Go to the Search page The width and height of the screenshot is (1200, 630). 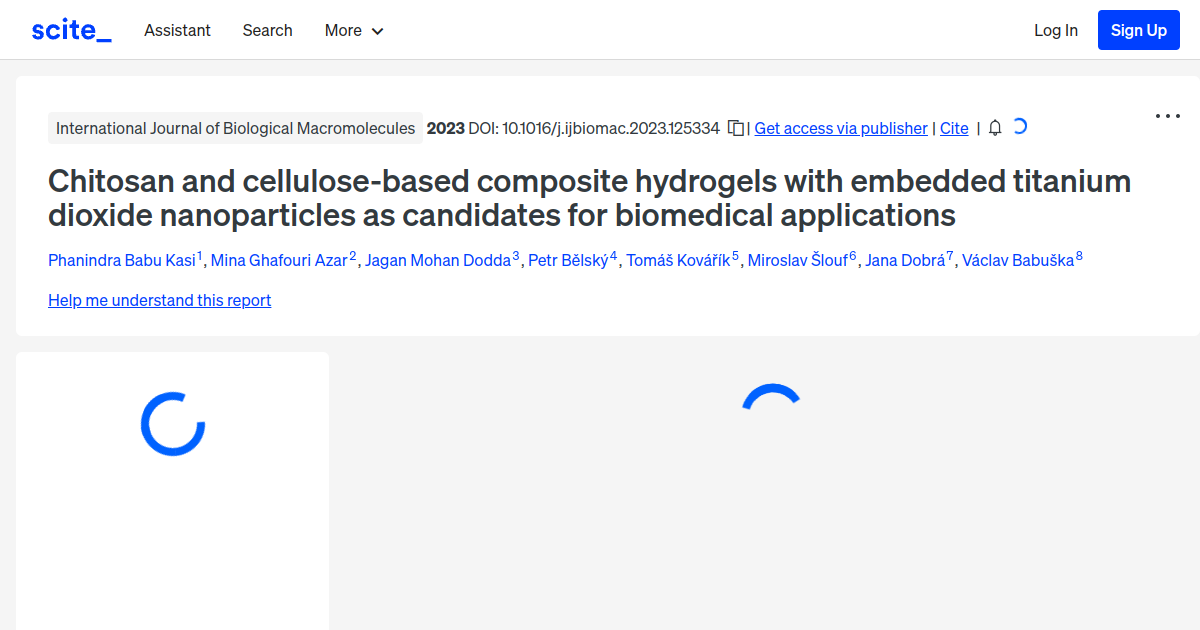(267, 30)
